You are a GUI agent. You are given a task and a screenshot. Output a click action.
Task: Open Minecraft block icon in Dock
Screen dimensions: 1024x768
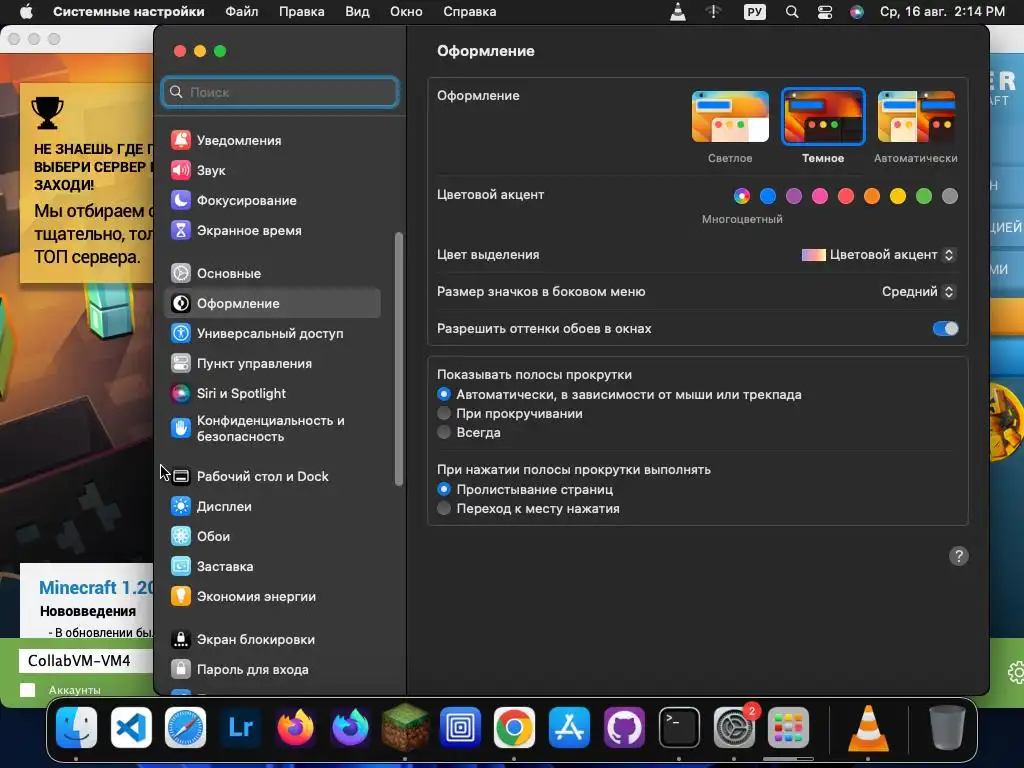[x=405, y=727]
